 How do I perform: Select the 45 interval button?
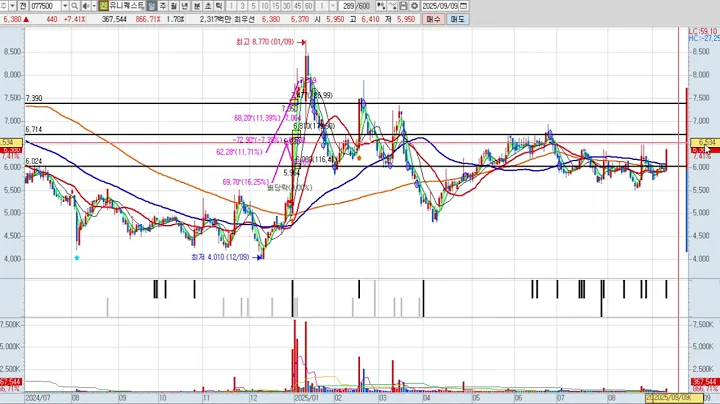pyautogui.click(x=297, y=6)
